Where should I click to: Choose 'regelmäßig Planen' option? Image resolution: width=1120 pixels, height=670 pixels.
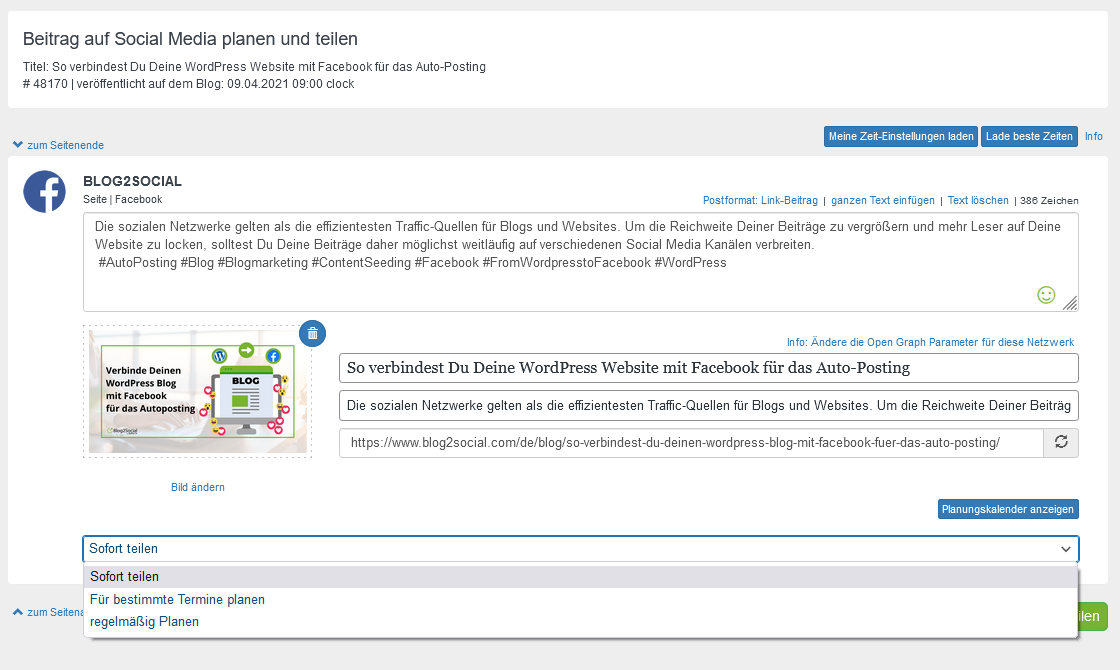click(580, 621)
